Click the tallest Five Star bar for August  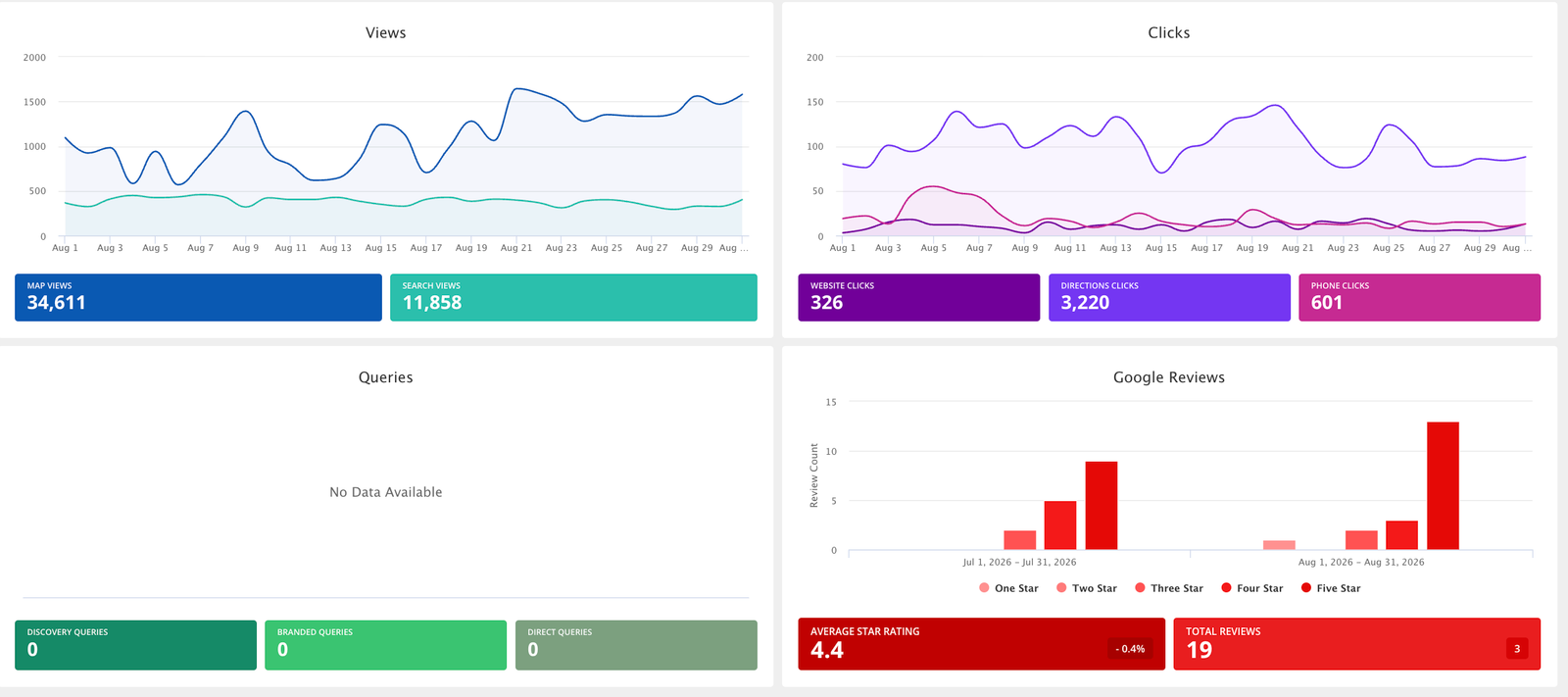(1443, 485)
